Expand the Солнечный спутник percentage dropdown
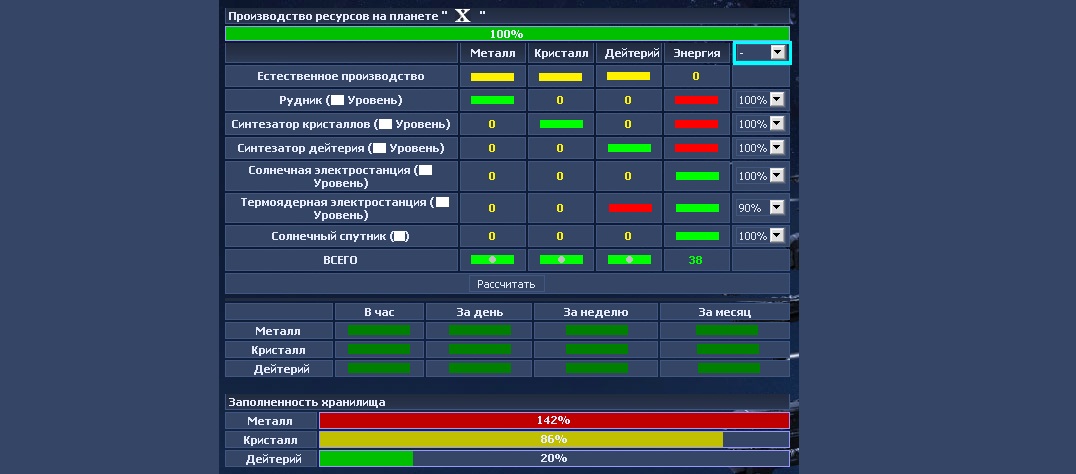 tap(761, 236)
